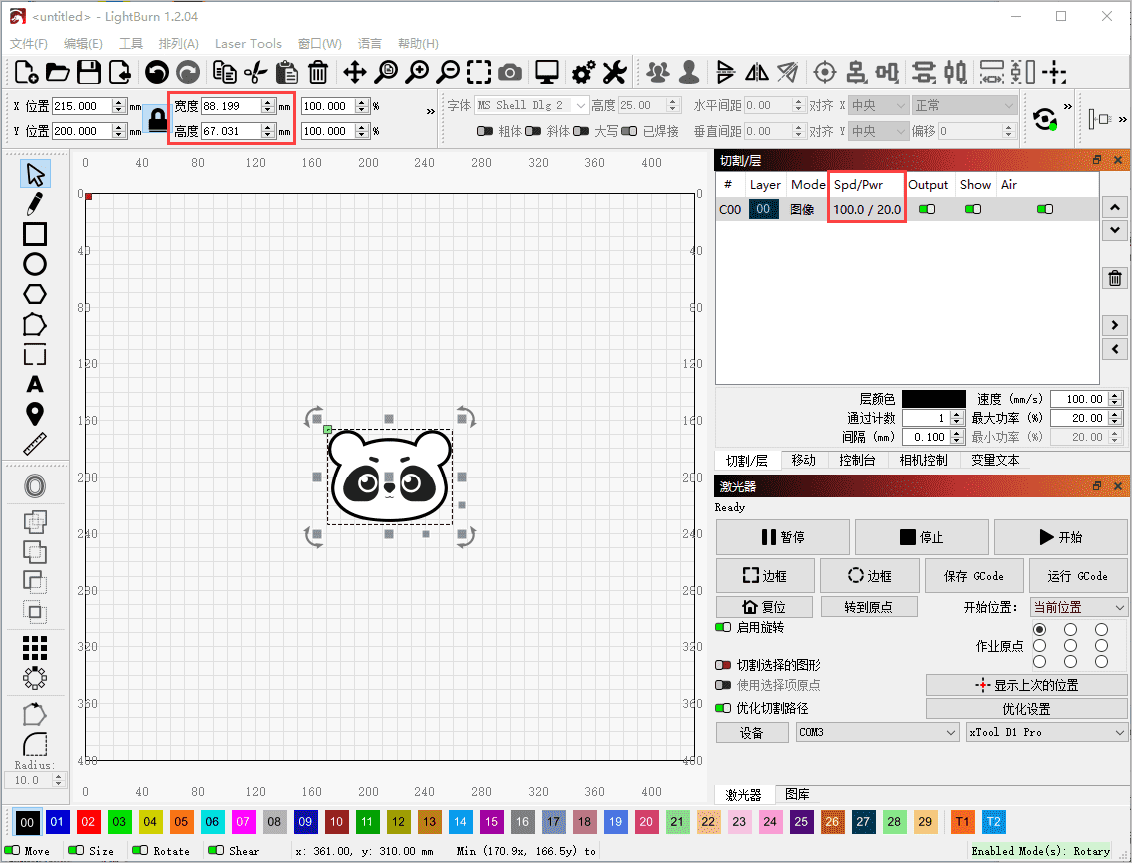Click the camera capture icon
The height and width of the screenshot is (863, 1132).
tap(510, 72)
